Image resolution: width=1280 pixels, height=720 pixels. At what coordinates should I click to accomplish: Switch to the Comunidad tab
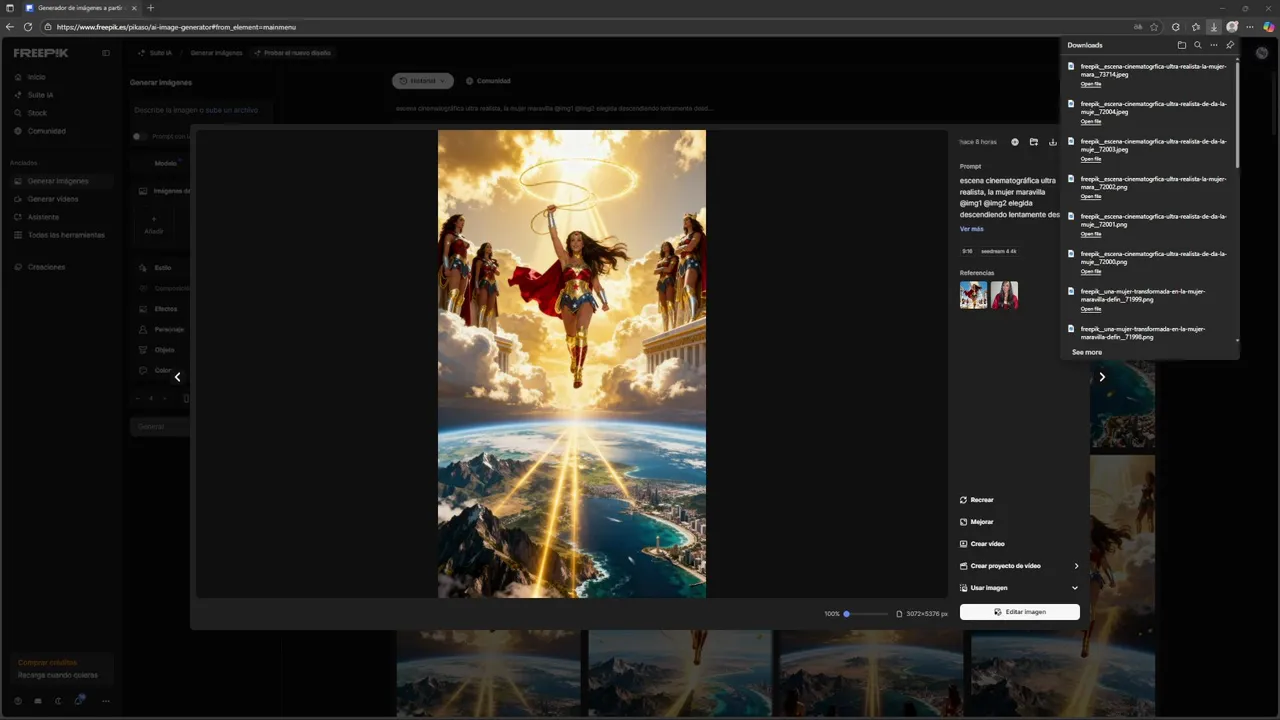coord(488,81)
